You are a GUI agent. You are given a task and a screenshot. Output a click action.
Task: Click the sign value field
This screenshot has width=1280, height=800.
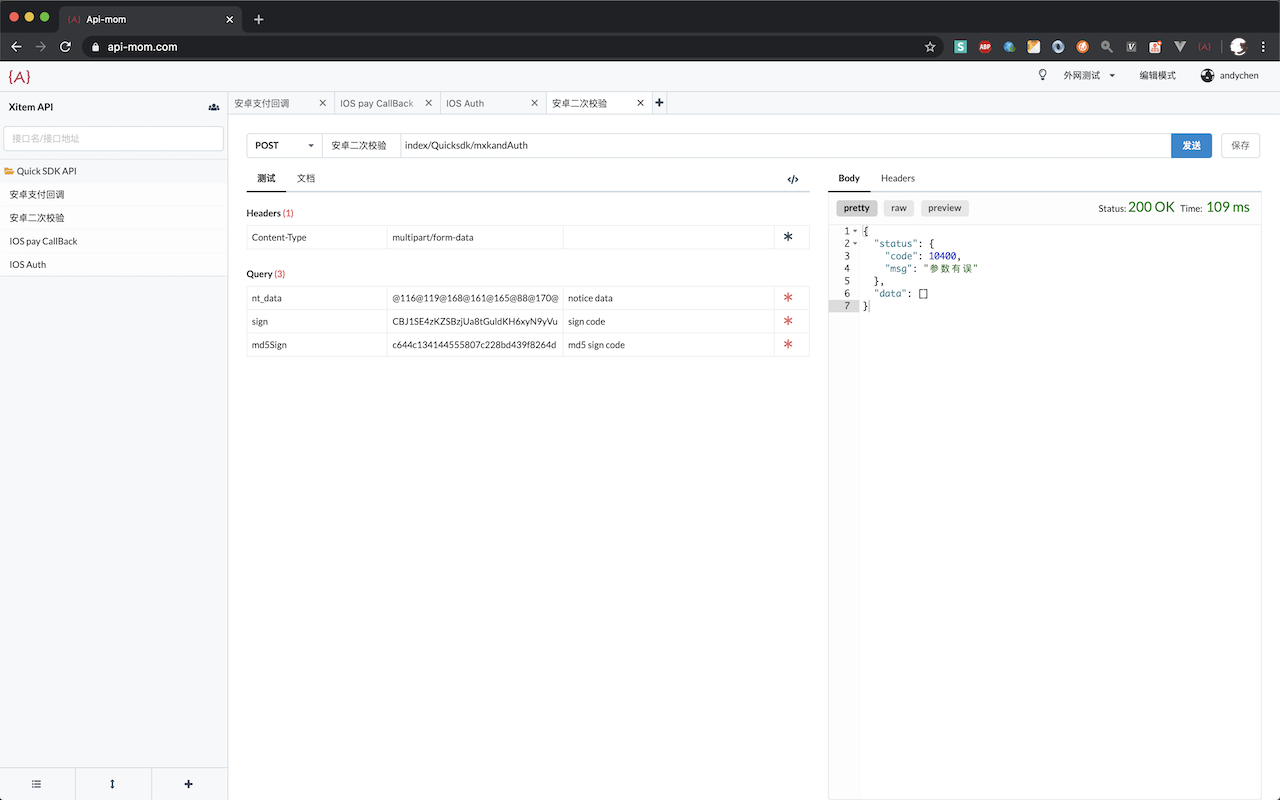coord(475,321)
